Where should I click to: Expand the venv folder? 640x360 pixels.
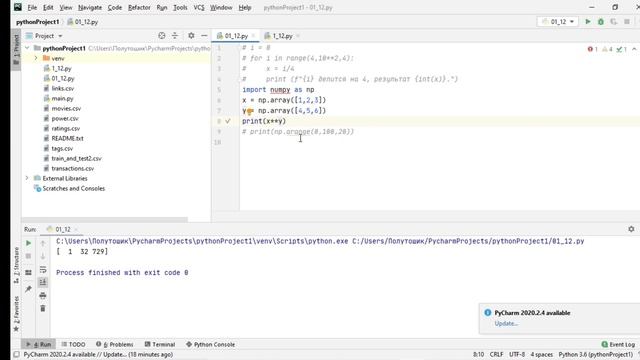point(36,58)
